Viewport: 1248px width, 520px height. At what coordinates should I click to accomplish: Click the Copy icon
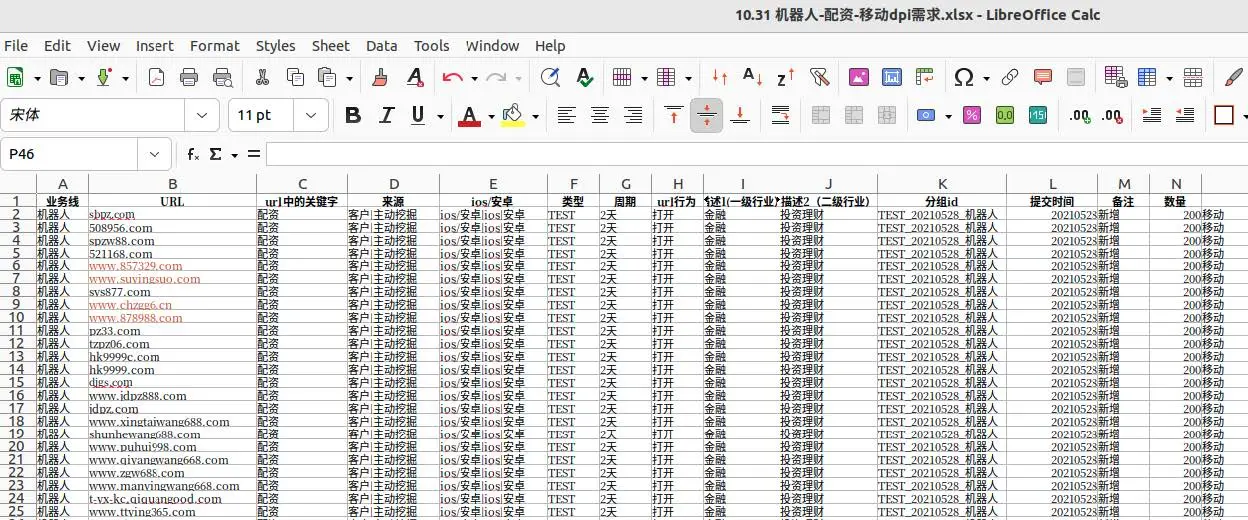coord(295,77)
